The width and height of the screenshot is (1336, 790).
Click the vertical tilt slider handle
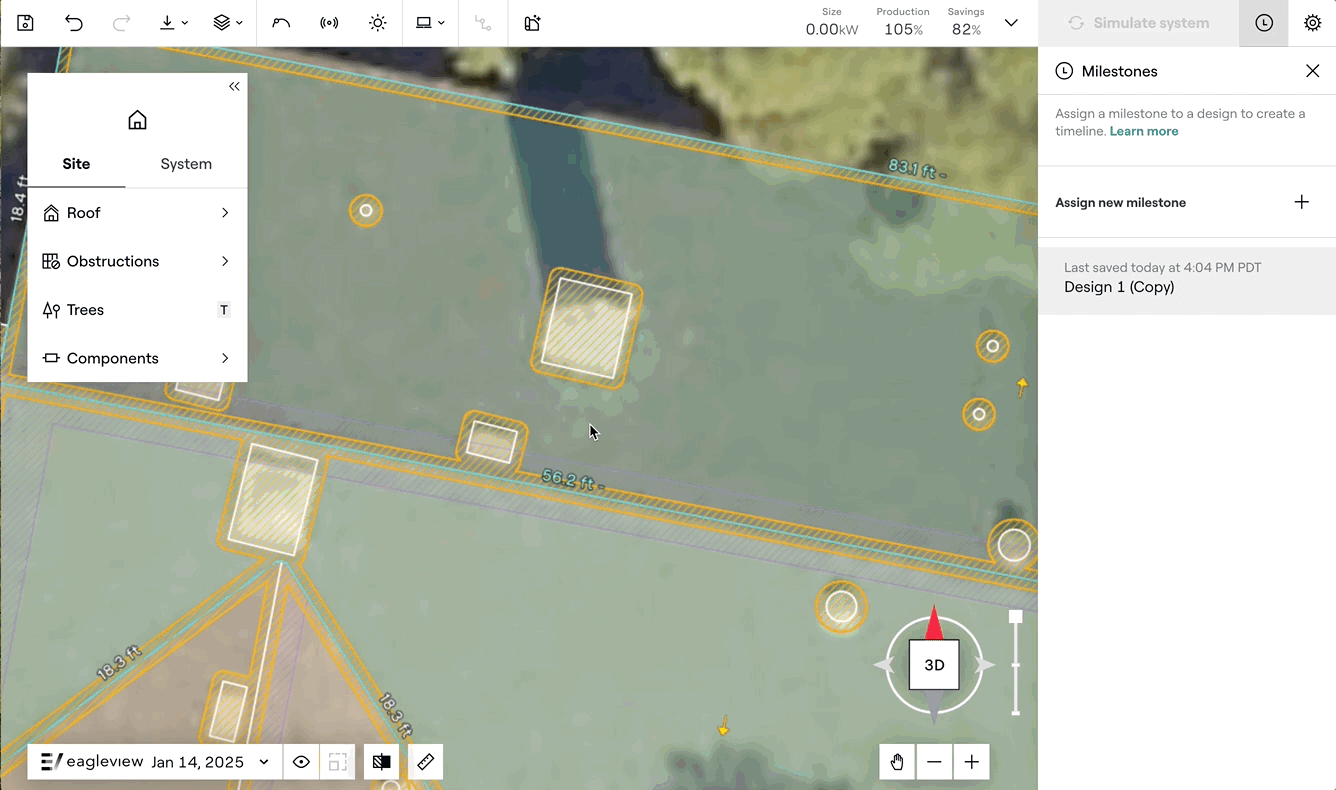pyautogui.click(x=1016, y=617)
